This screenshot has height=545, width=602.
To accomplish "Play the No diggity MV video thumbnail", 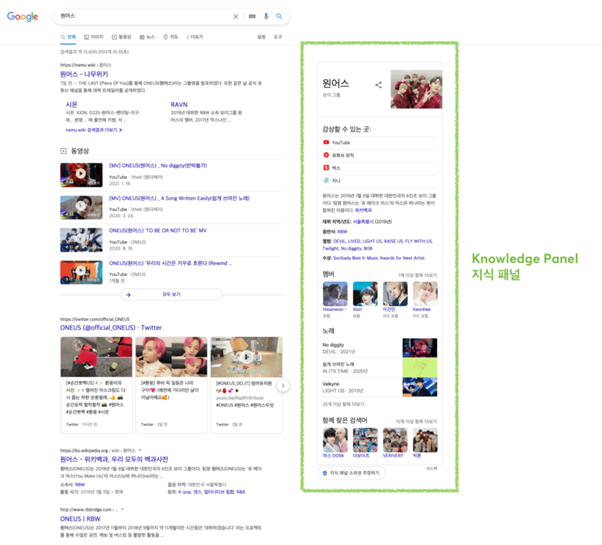I will pos(81,175).
